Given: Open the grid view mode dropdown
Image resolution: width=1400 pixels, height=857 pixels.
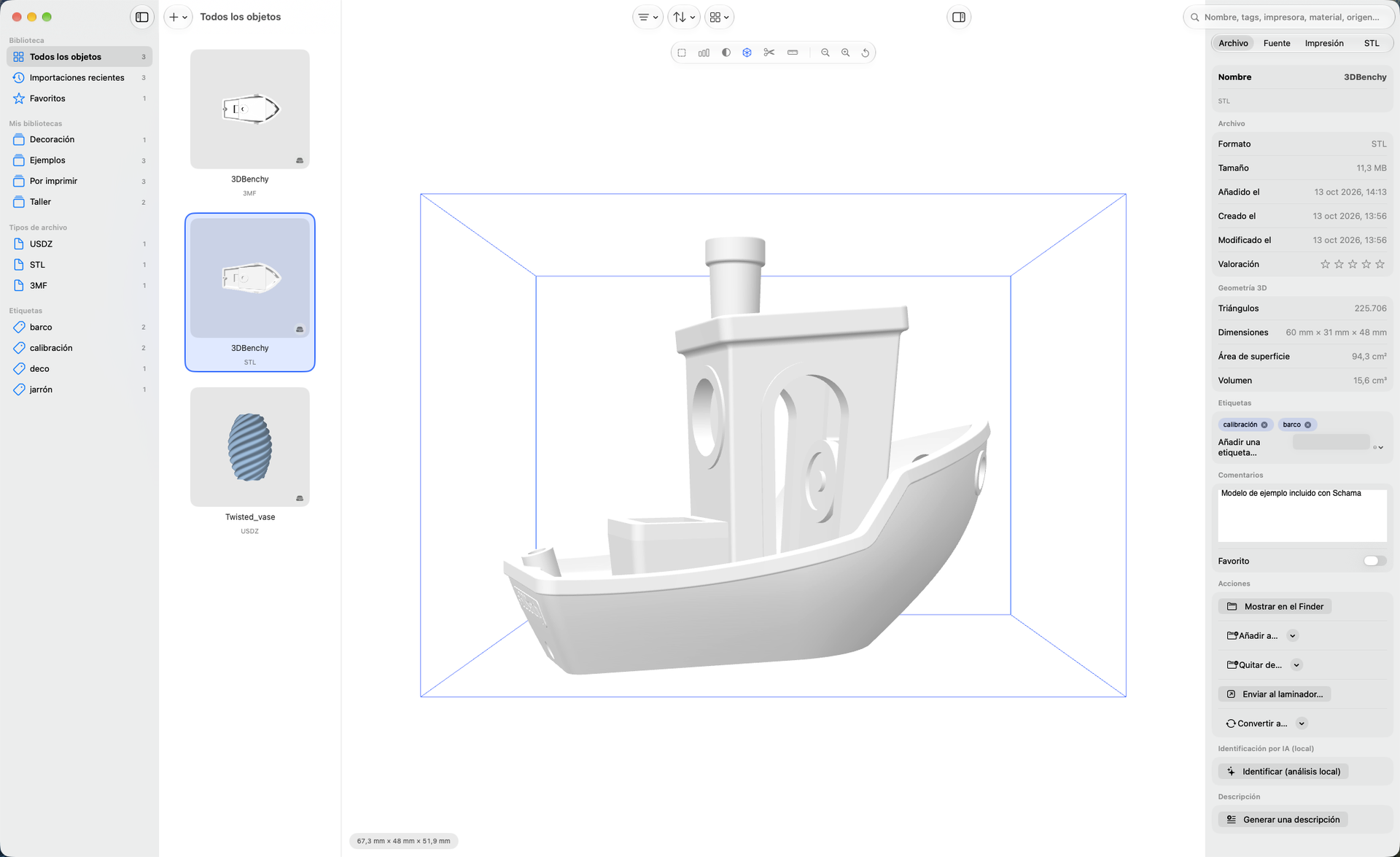Looking at the screenshot, I should tap(719, 17).
